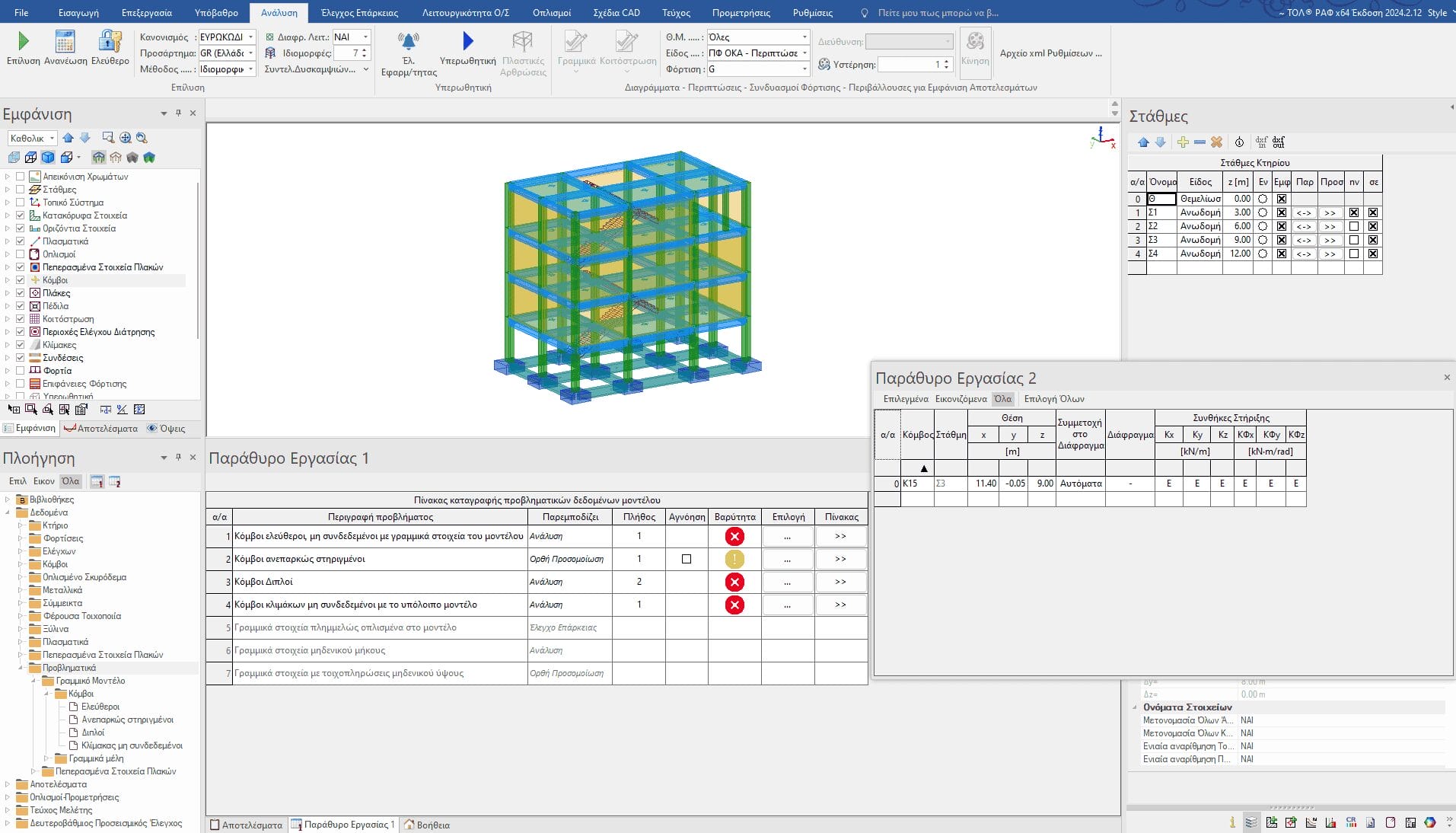The width and height of the screenshot is (1456, 833).
Task: Click the add level plus icon in Στάθμες
Action: [1182, 142]
